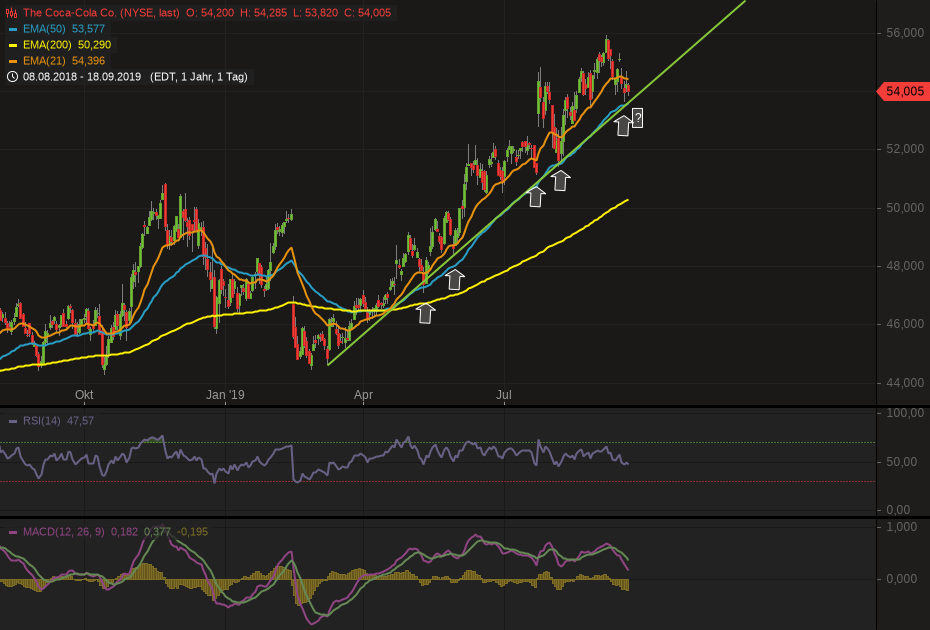Click the arrow marker next to question mark
Screen dimensions: 930x630
coord(623,125)
